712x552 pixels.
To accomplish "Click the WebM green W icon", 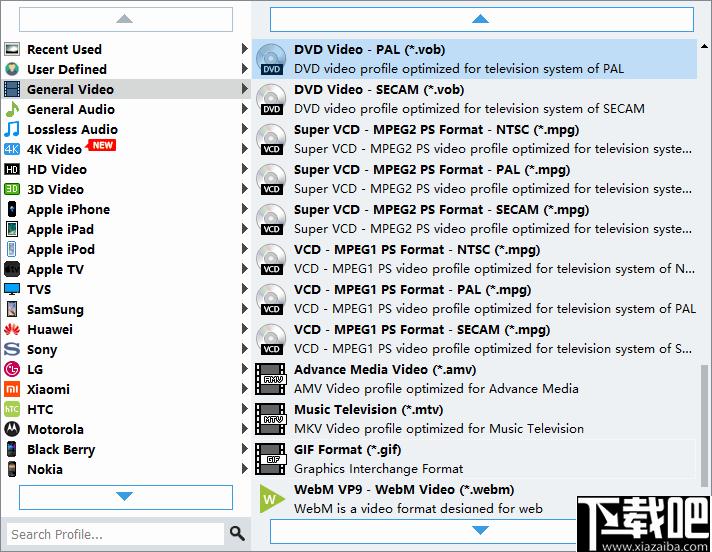I will coord(272,499).
